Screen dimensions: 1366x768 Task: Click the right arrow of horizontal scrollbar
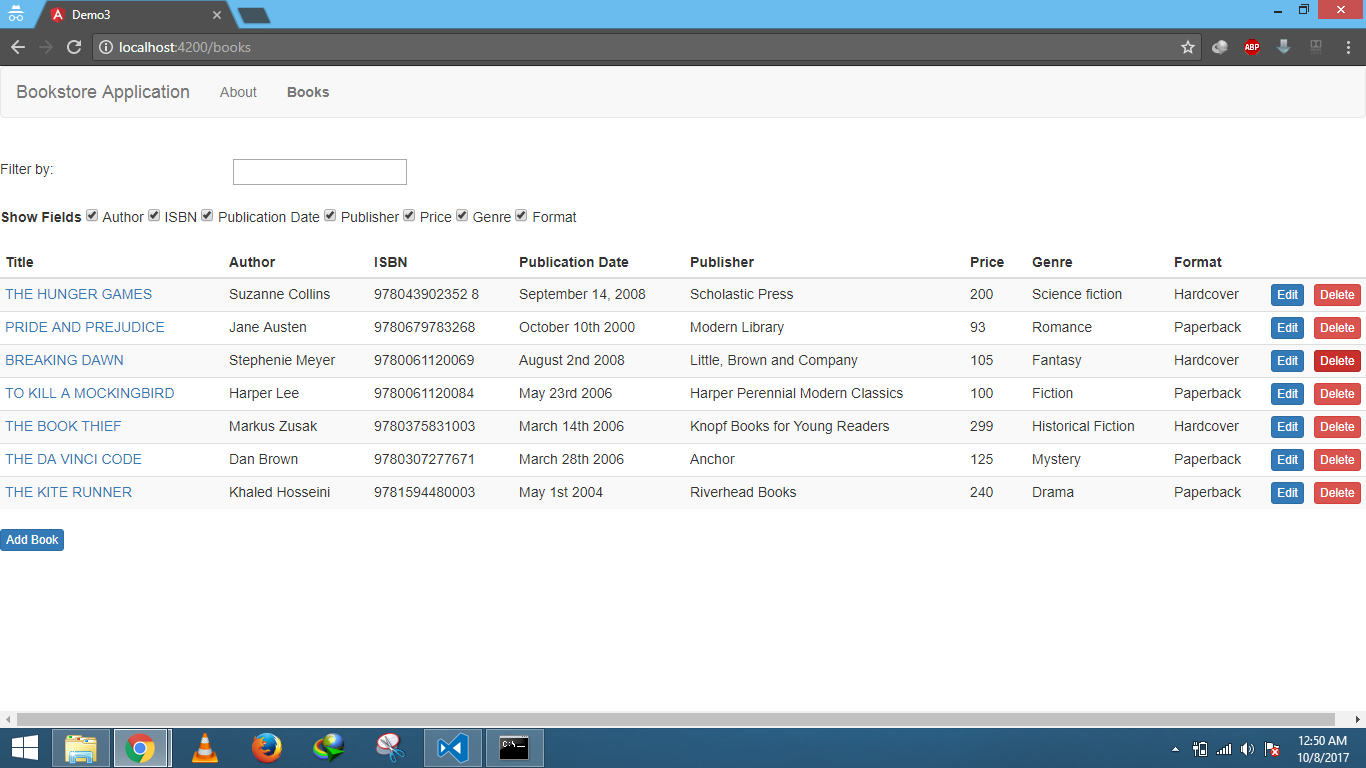(x=1358, y=720)
